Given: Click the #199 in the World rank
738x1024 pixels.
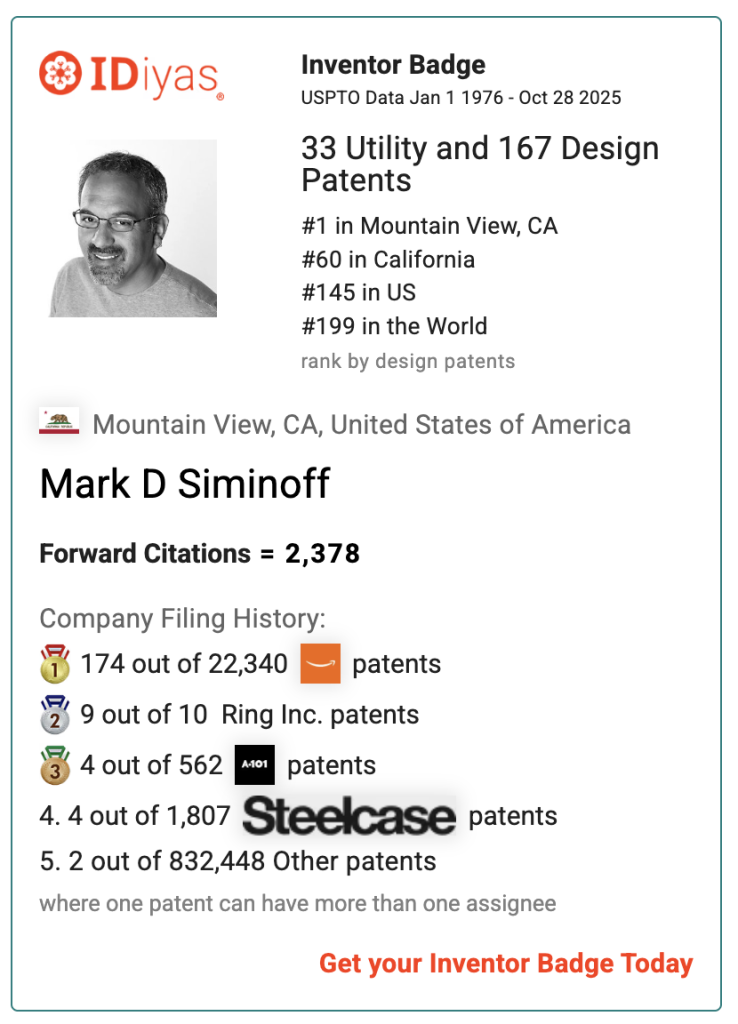Looking at the screenshot, I should [394, 326].
